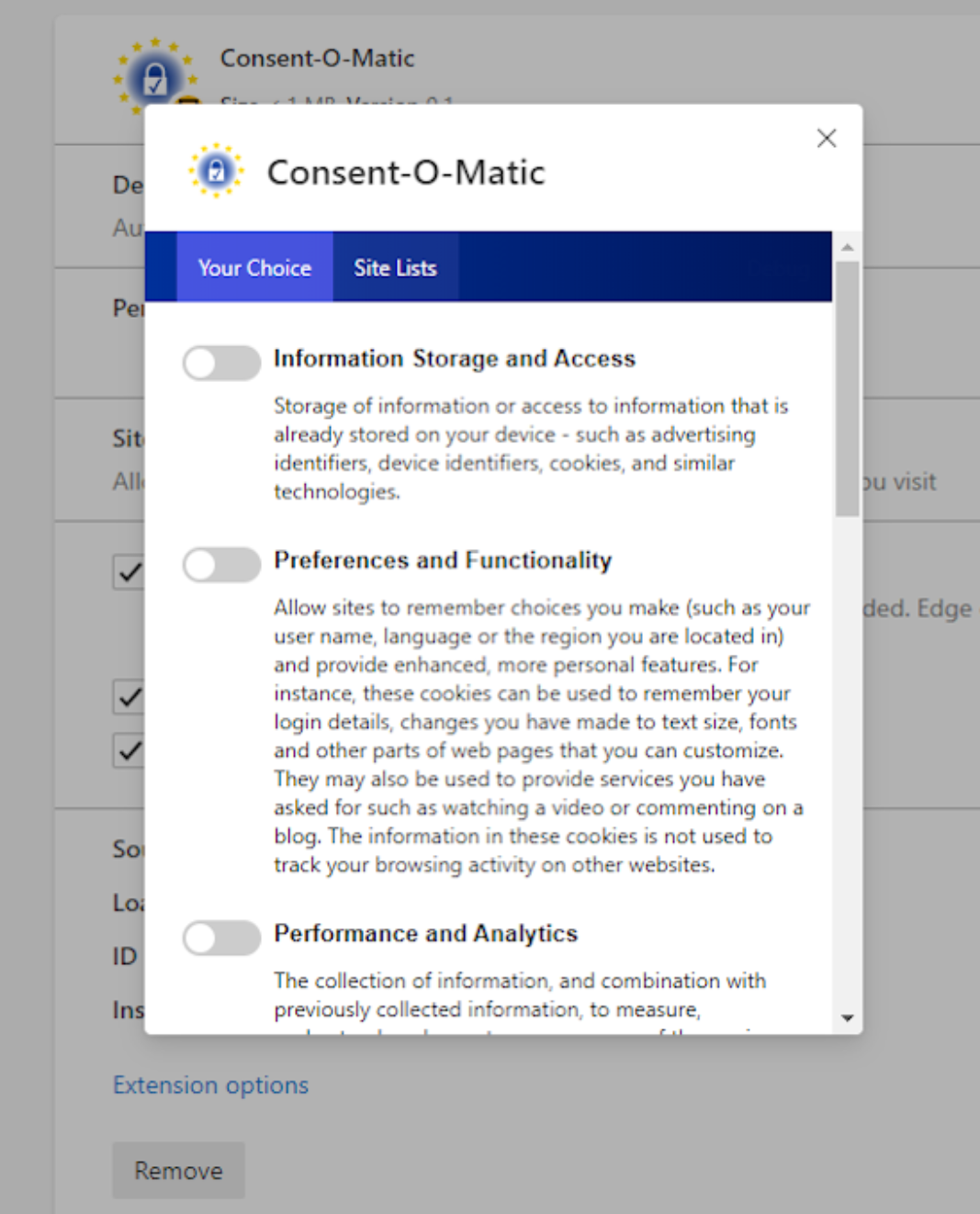Screen dimensions: 980x1214
Task: Click the scroll up arrow in the dialog
Action: 847,247
